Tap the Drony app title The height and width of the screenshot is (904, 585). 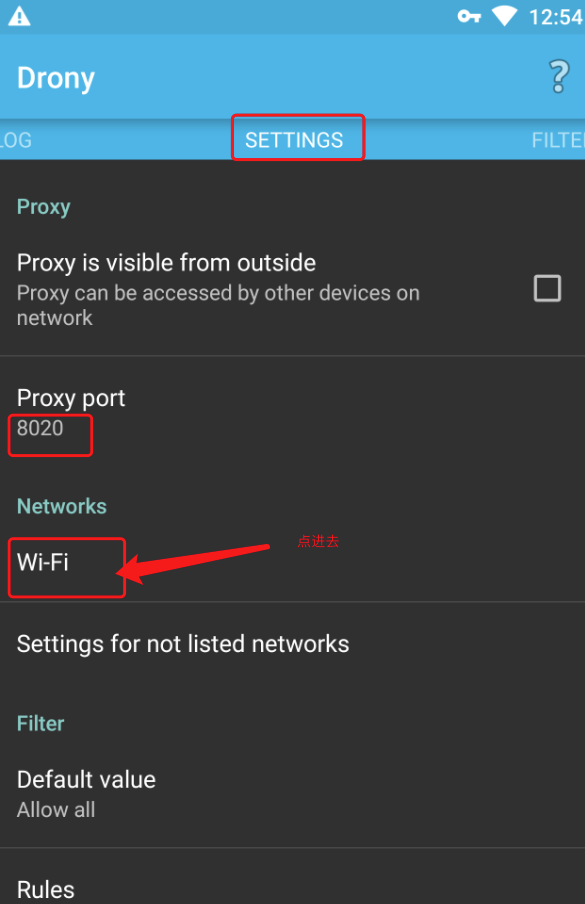tap(55, 77)
